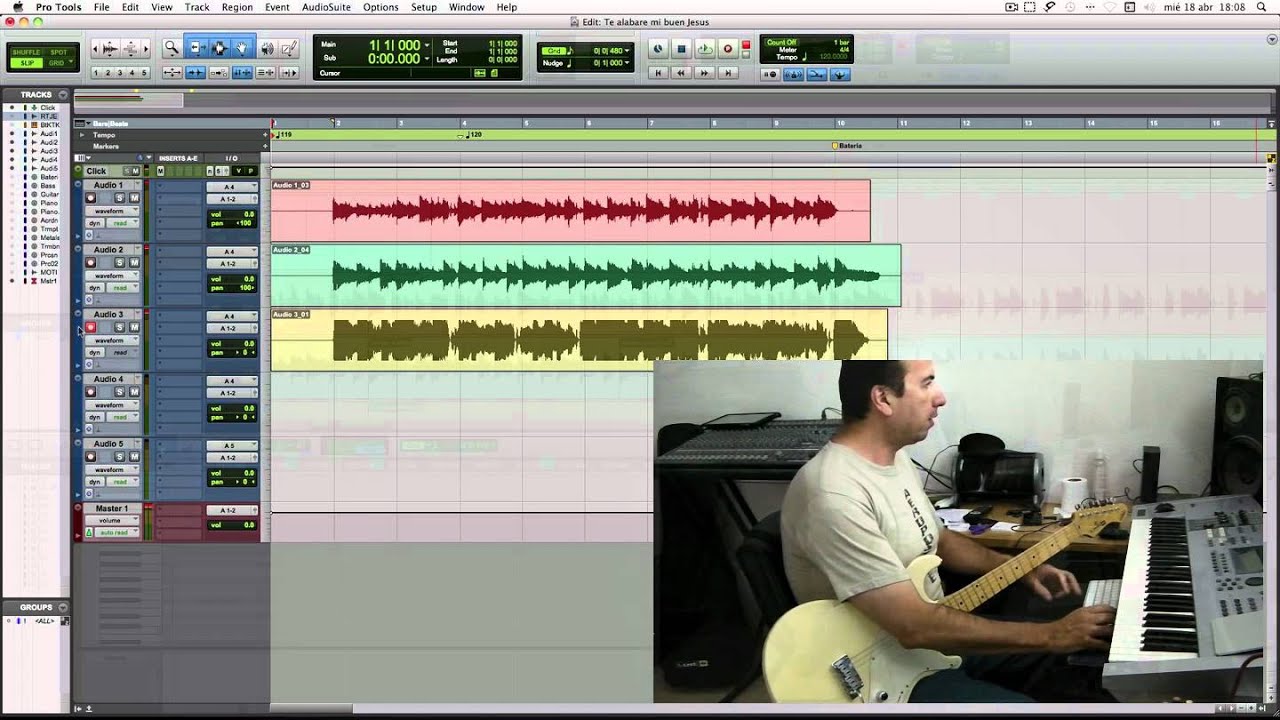The height and width of the screenshot is (720, 1280).
Task: Click the Fast Forward transport button
Action: (704, 73)
